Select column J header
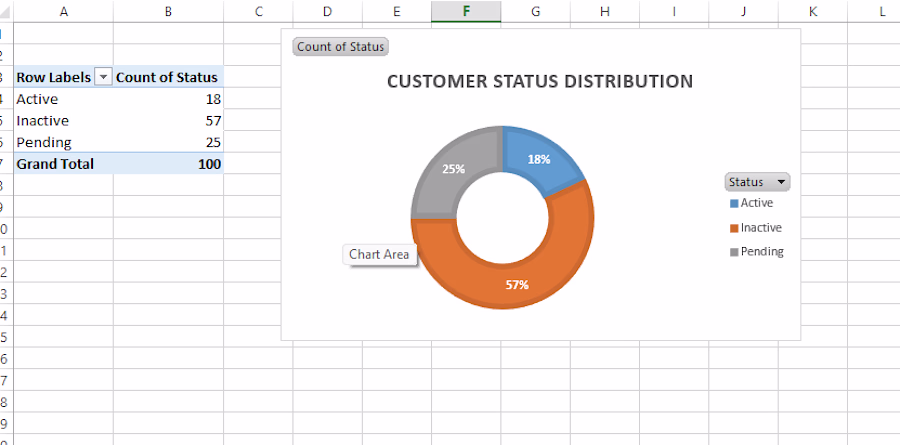The width and height of the screenshot is (900, 445). click(743, 11)
